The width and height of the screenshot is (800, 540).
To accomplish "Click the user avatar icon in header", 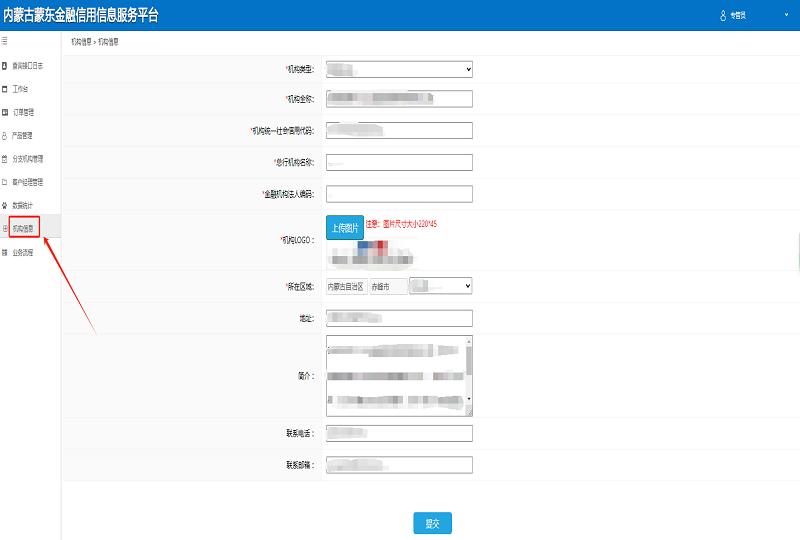I will pyautogui.click(x=723, y=15).
